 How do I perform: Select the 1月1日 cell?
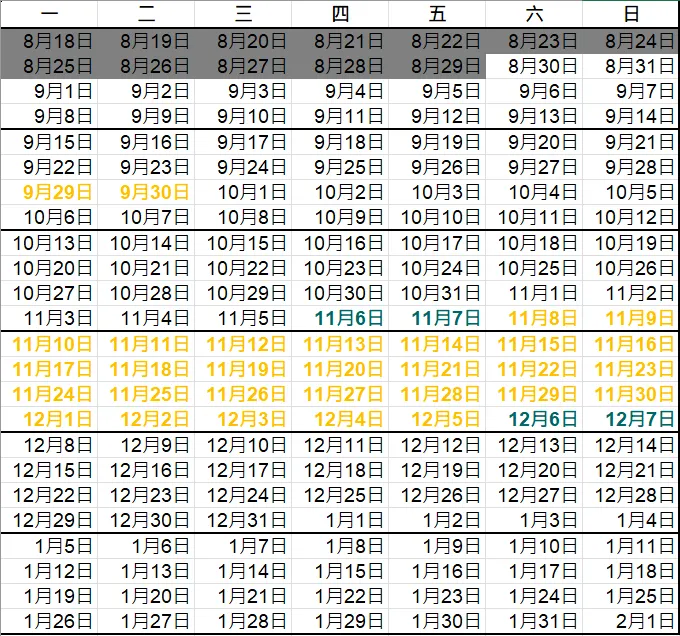340,520
